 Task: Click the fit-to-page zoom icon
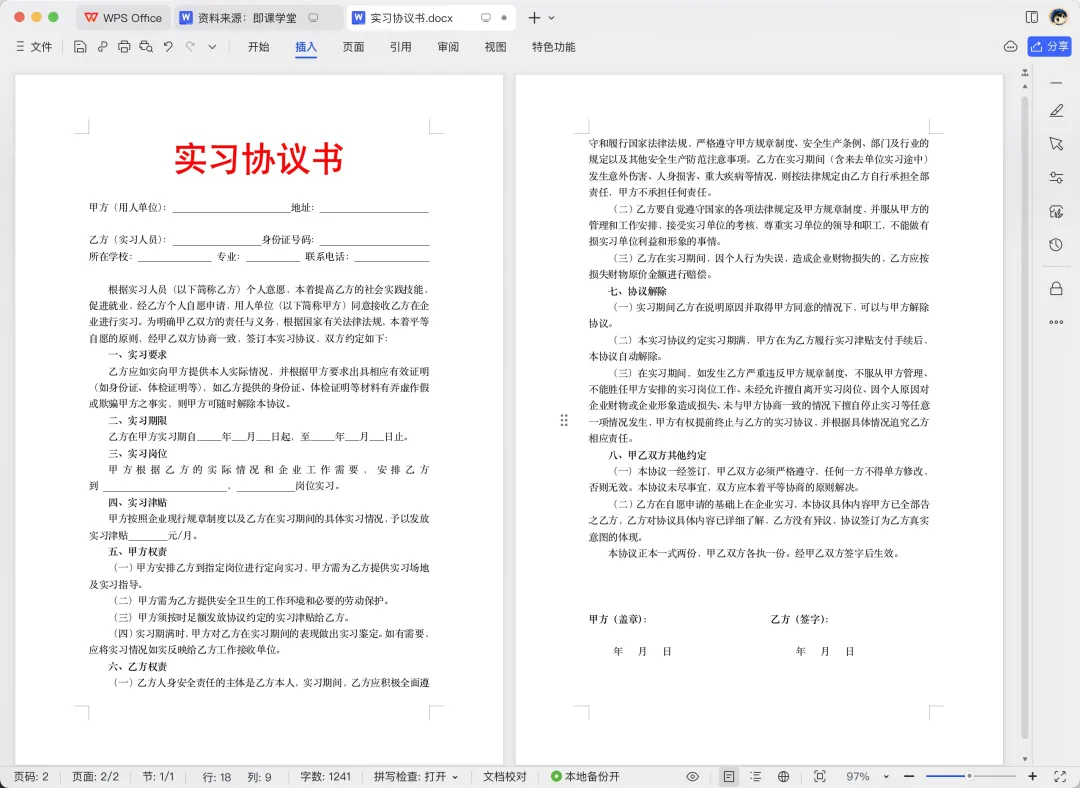(x=820, y=776)
